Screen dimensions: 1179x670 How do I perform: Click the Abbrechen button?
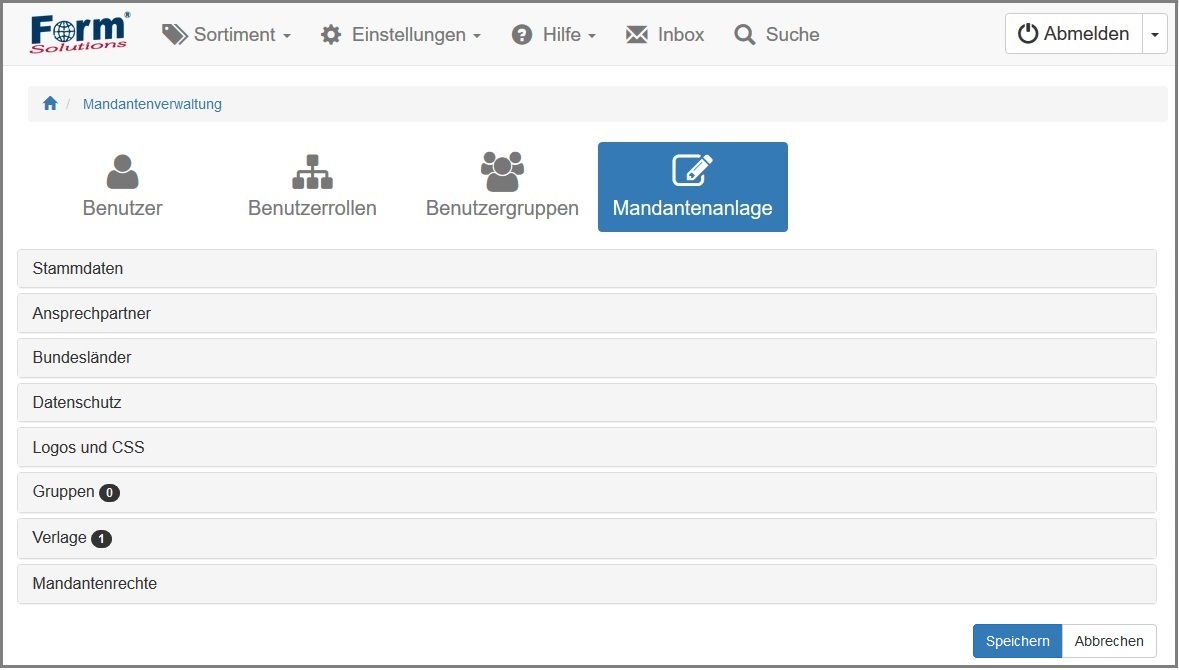1109,641
